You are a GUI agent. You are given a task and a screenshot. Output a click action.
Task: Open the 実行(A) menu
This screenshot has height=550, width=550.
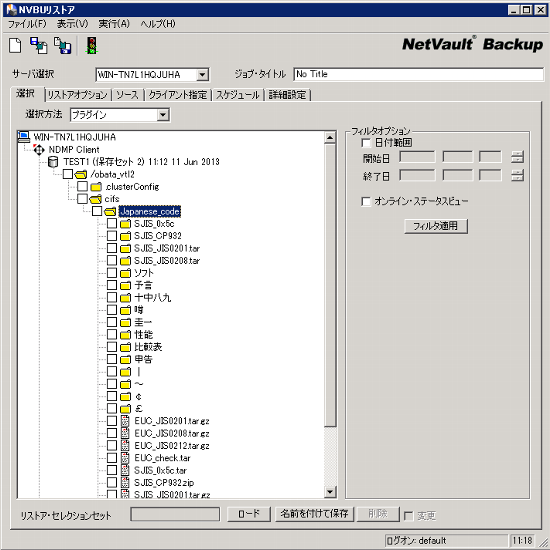(x=114, y=24)
